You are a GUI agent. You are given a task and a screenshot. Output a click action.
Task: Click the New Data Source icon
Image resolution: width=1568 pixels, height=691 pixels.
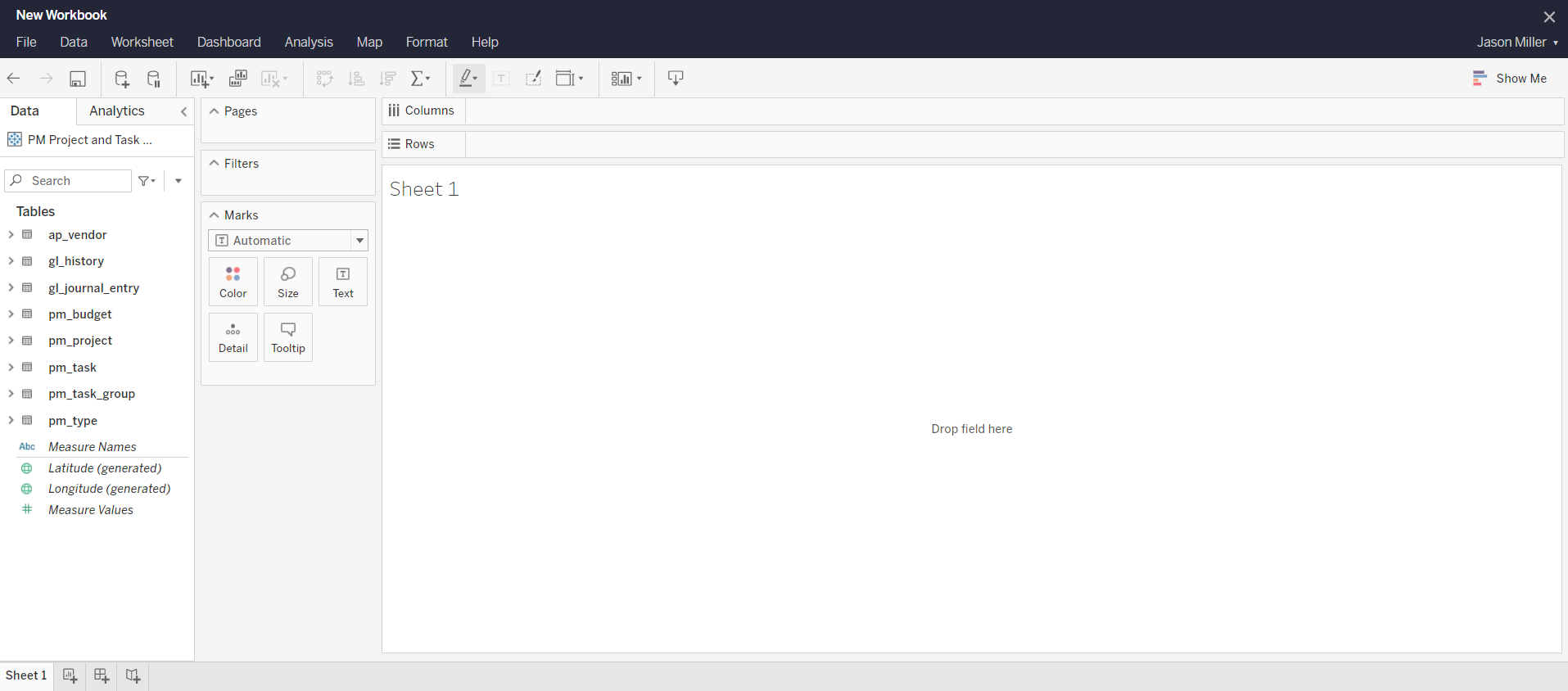122,79
